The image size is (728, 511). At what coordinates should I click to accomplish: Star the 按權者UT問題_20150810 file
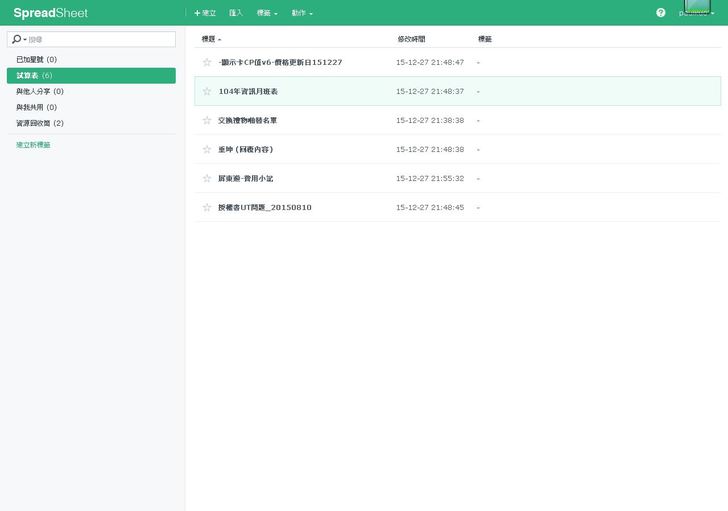[x=207, y=207]
